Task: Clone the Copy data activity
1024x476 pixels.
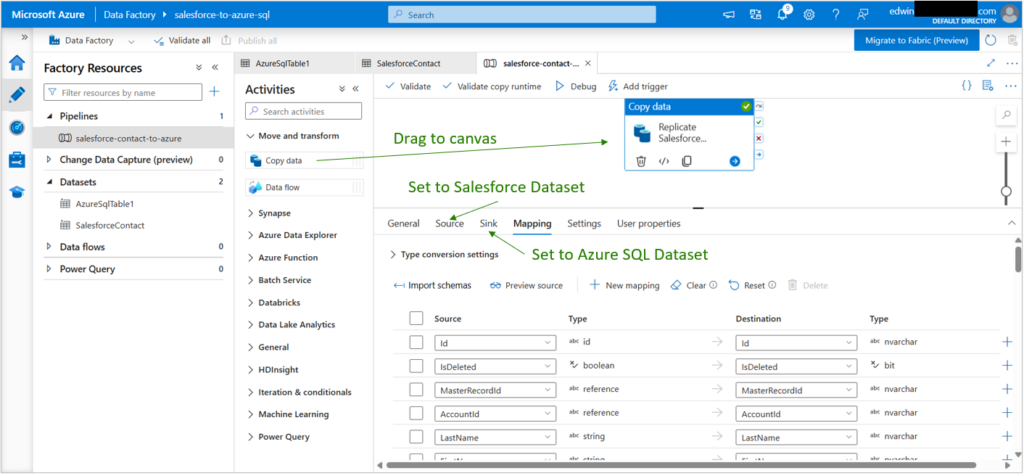Action: (686, 161)
